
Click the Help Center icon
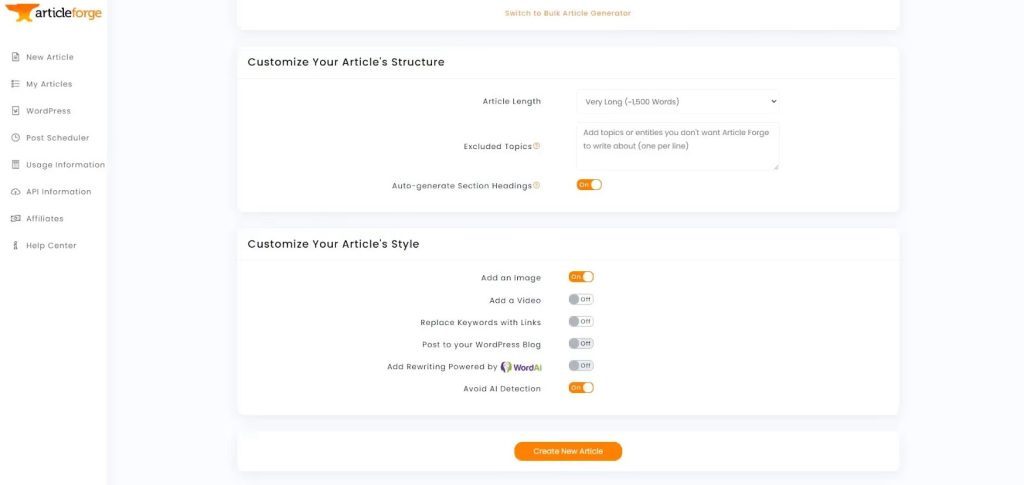tap(16, 245)
